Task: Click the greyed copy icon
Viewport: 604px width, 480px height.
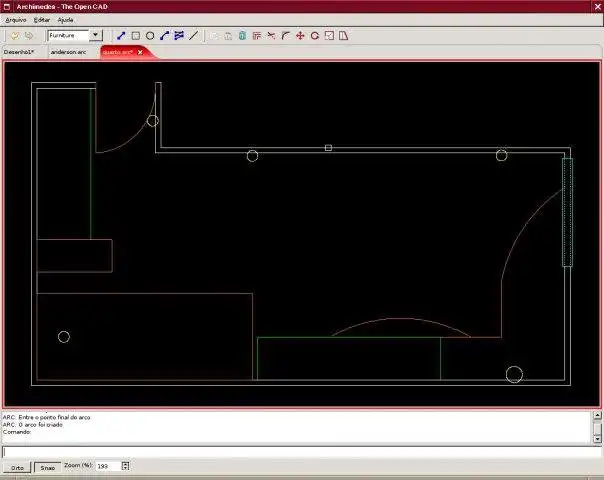Action: [214, 36]
